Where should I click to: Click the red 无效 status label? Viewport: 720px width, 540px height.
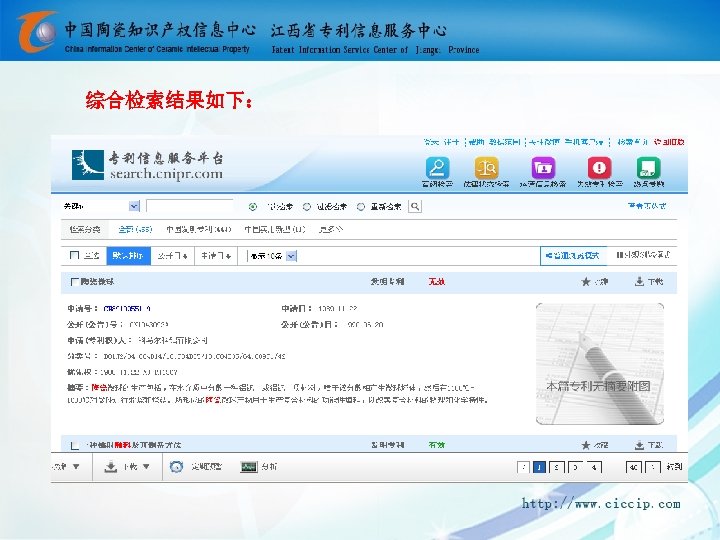pyautogui.click(x=436, y=281)
